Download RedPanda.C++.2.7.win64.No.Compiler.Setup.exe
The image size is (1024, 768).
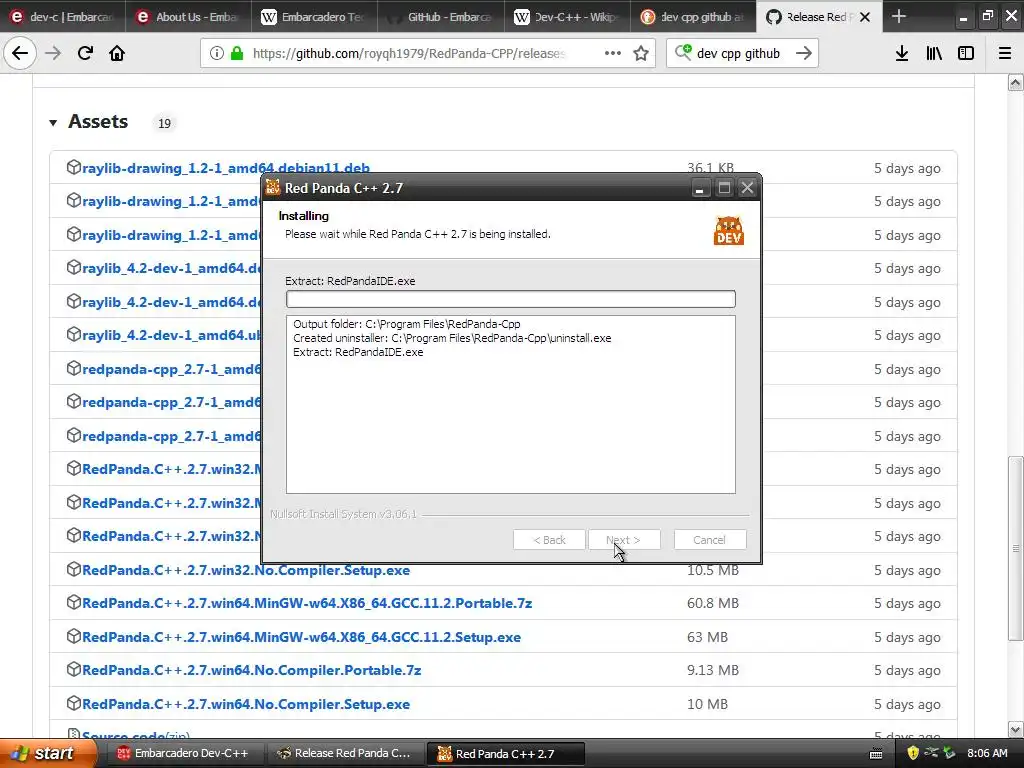(x=246, y=704)
